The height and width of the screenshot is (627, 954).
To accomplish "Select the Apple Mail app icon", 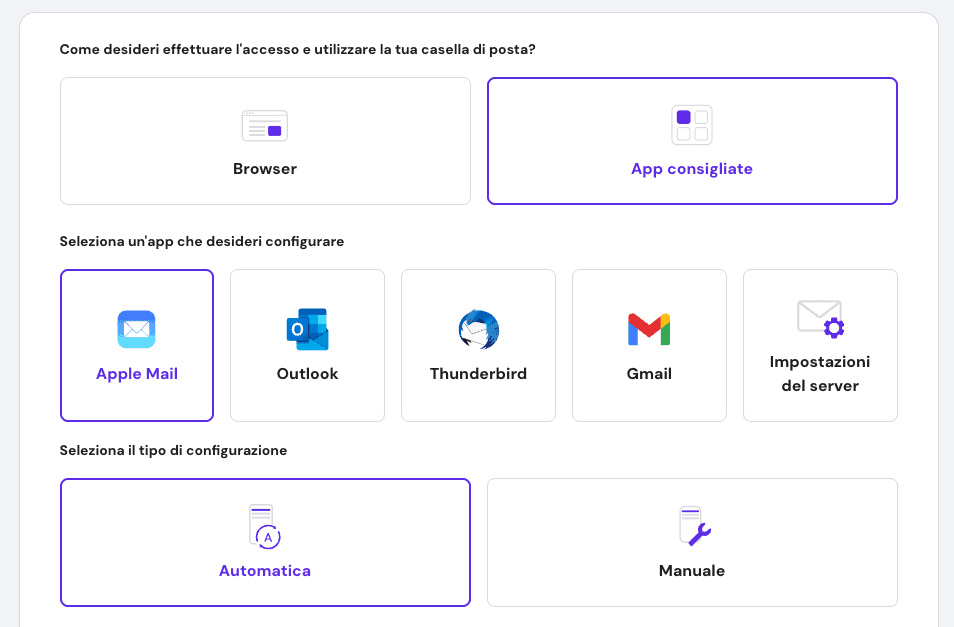I will (137, 329).
